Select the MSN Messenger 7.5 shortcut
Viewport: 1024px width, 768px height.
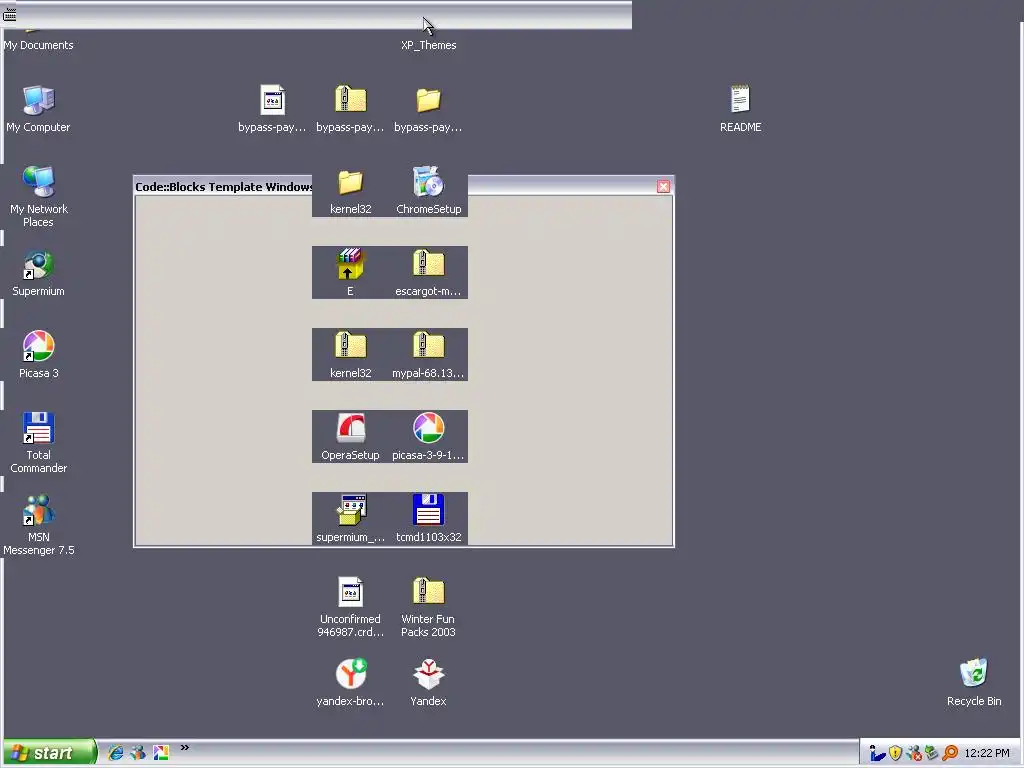pos(39,510)
